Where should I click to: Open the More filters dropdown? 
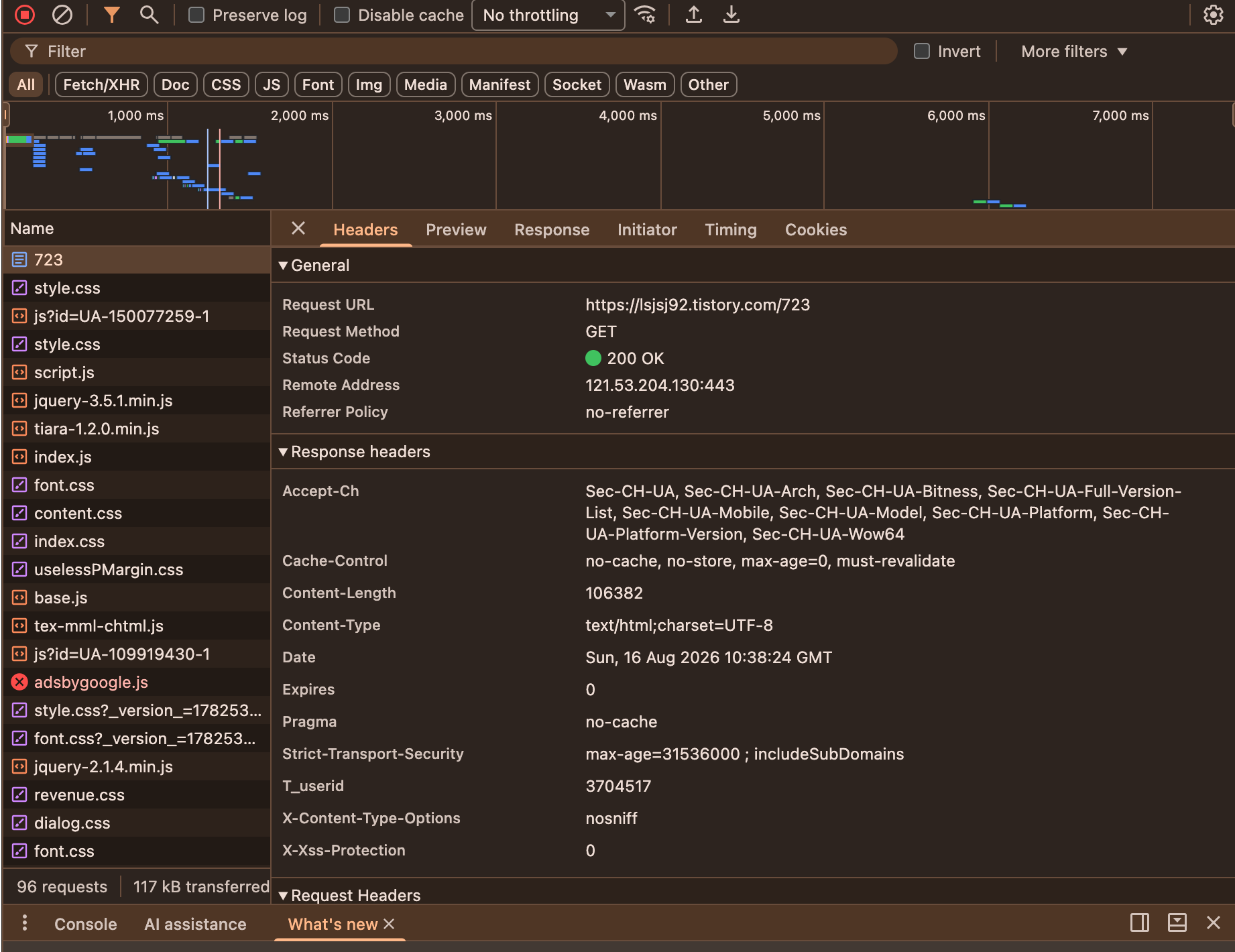pos(1074,51)
